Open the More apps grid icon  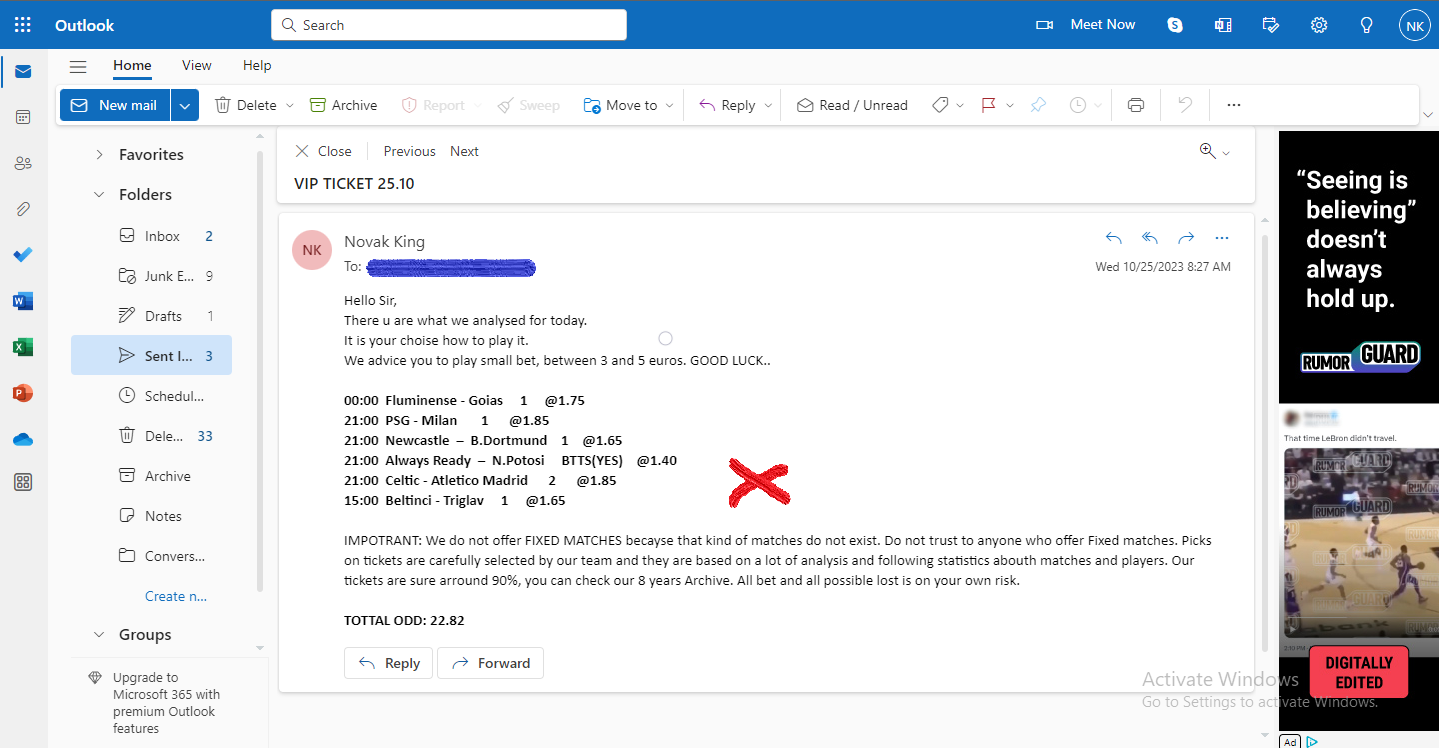tap(23, 482)
